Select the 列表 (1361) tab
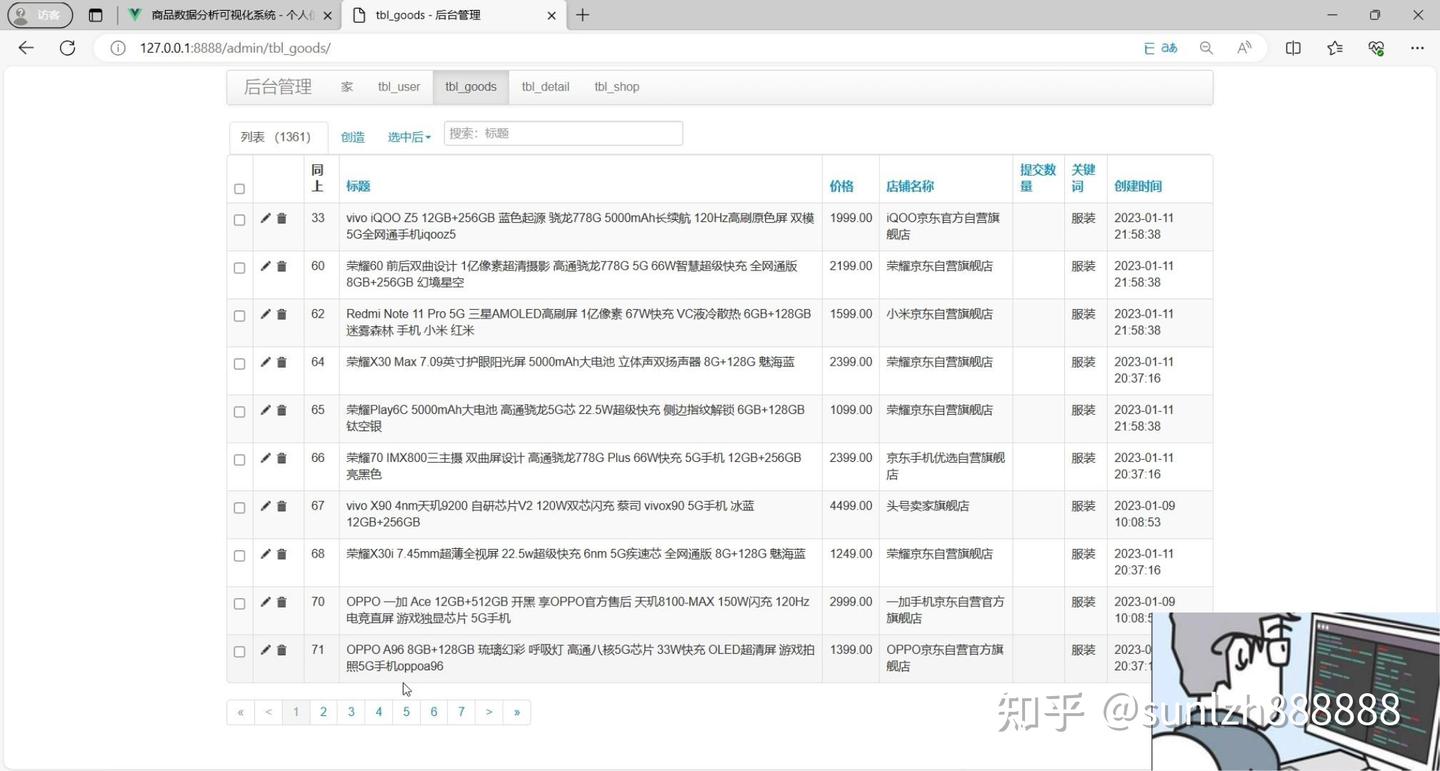 [276, 137]
